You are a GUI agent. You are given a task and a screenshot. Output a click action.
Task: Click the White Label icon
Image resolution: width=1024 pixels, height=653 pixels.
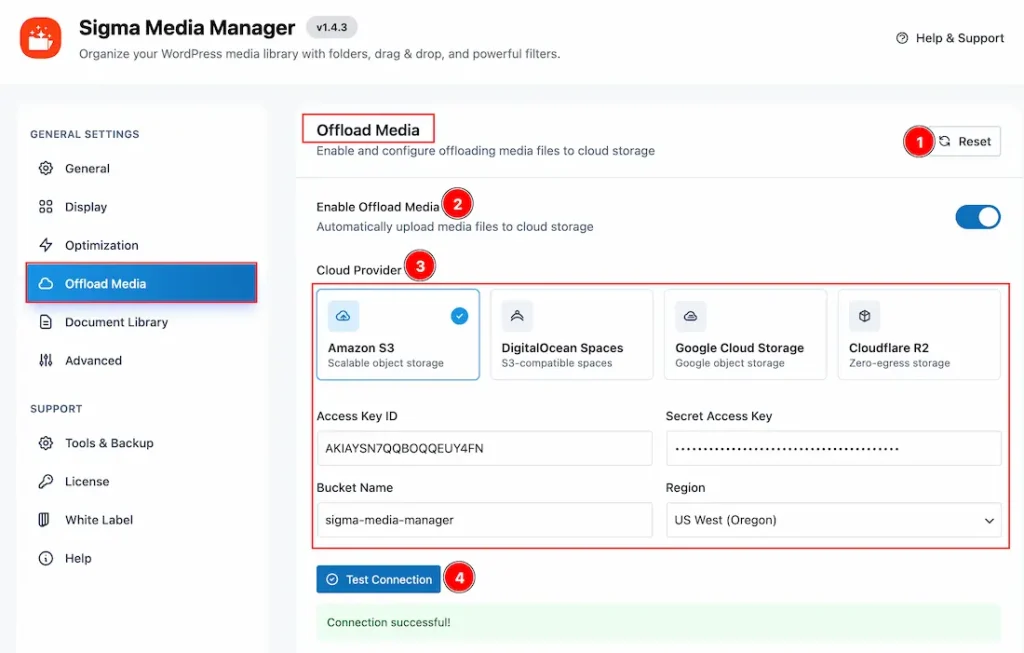[44, 520]
